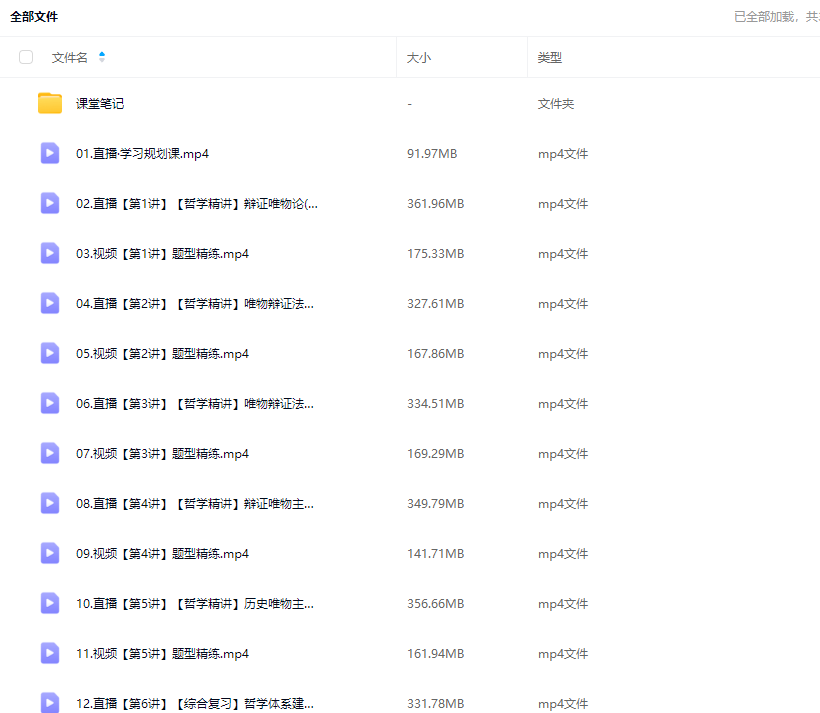
Task: Open 02.直播【第1讲】【哲学精讲】辩证唯物论 file
Action: coord(197,204)
